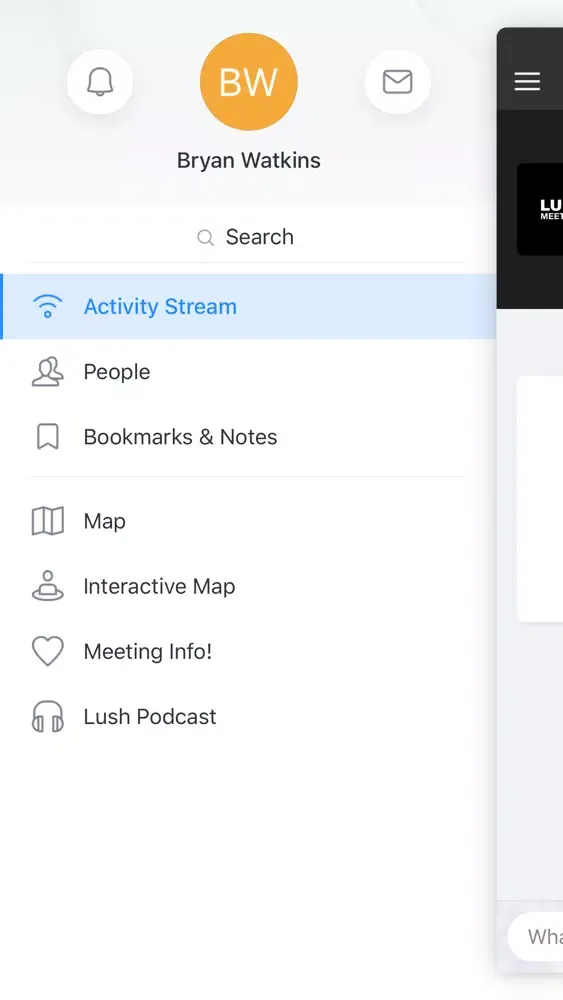Open the People menu item
This screenshot has width=563, height=1000.
(248, 372)
